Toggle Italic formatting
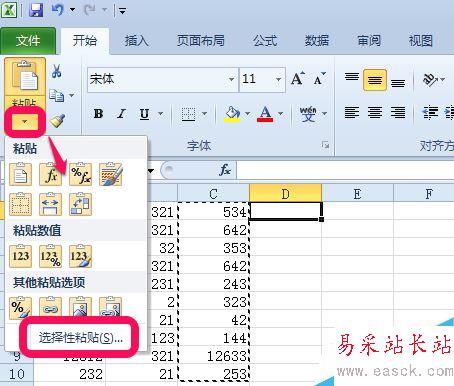This screenshot has height=386, width=454. tap(121, 114)
